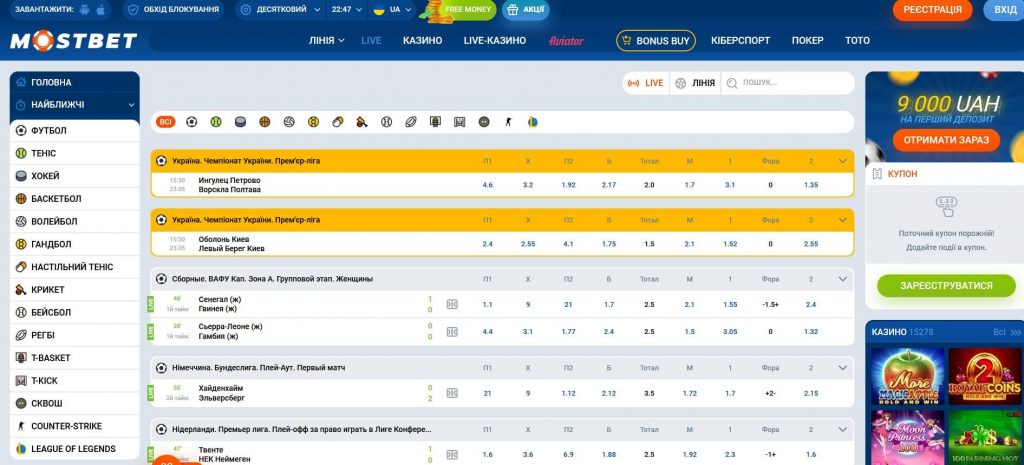Viewport: 1024px width, 465px height.
Task: Go to КАЗИНО in the top navigation
Action: (x=423, y=40)
